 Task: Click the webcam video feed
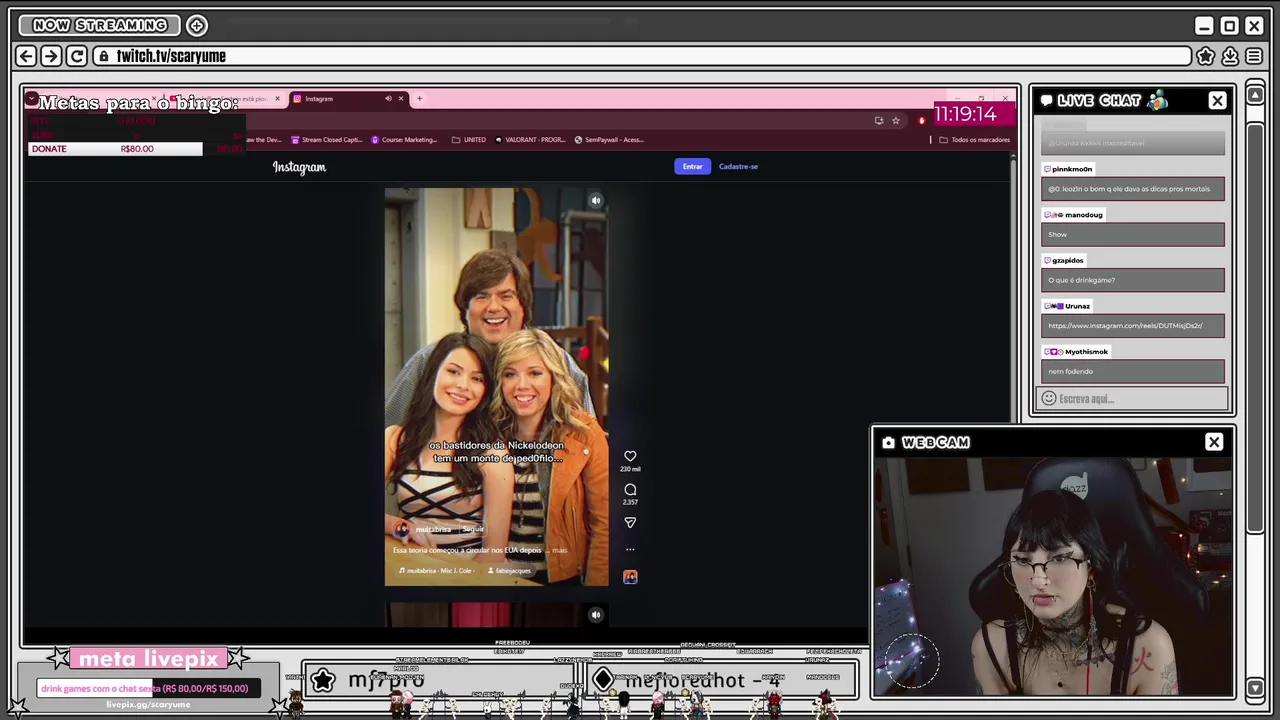pos(1053,575)
